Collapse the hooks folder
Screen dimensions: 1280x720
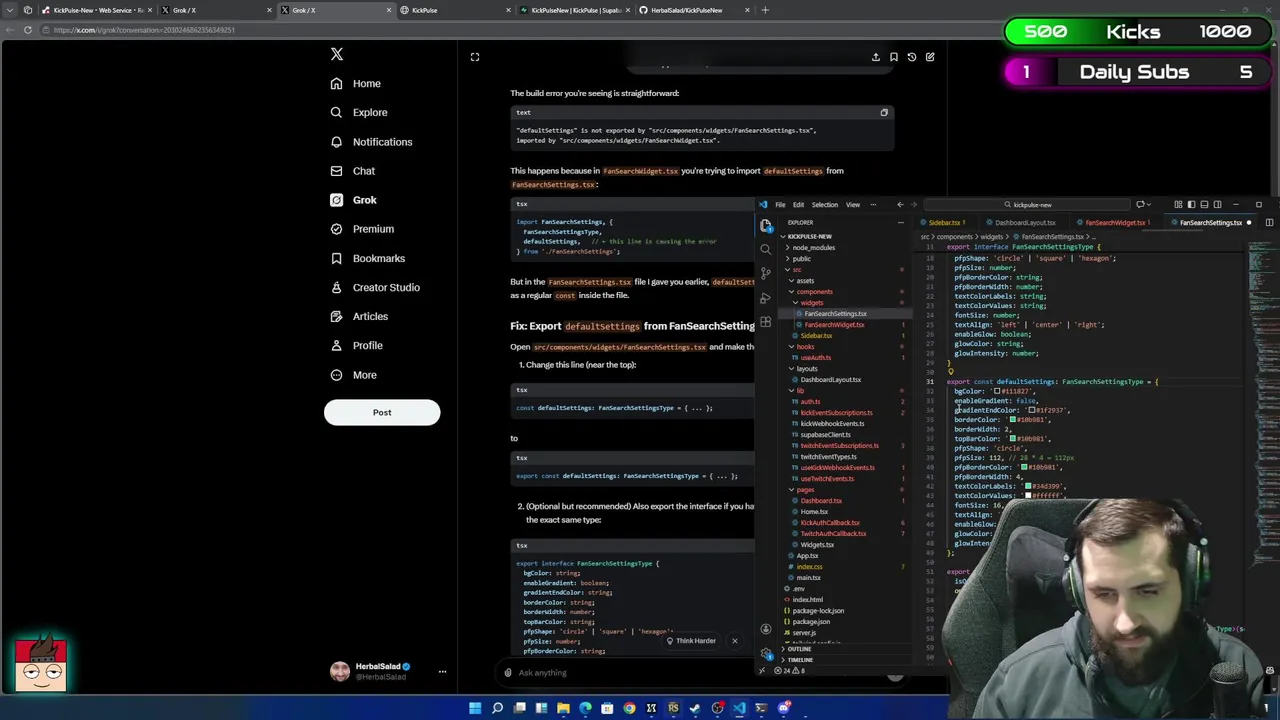(803, 347)
